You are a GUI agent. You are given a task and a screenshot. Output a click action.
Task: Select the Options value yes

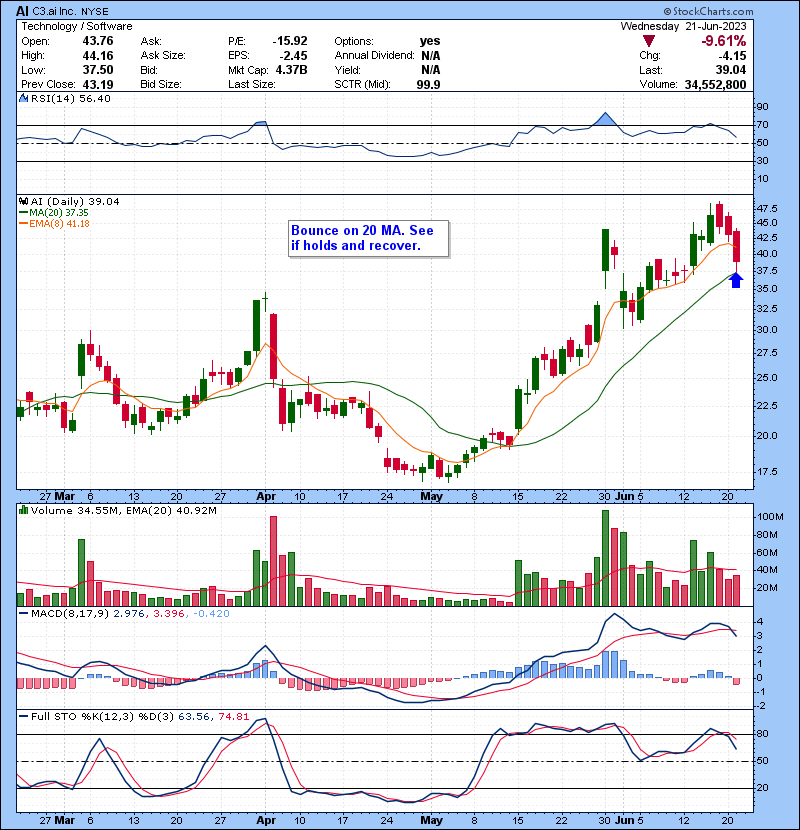coord(429,41)
